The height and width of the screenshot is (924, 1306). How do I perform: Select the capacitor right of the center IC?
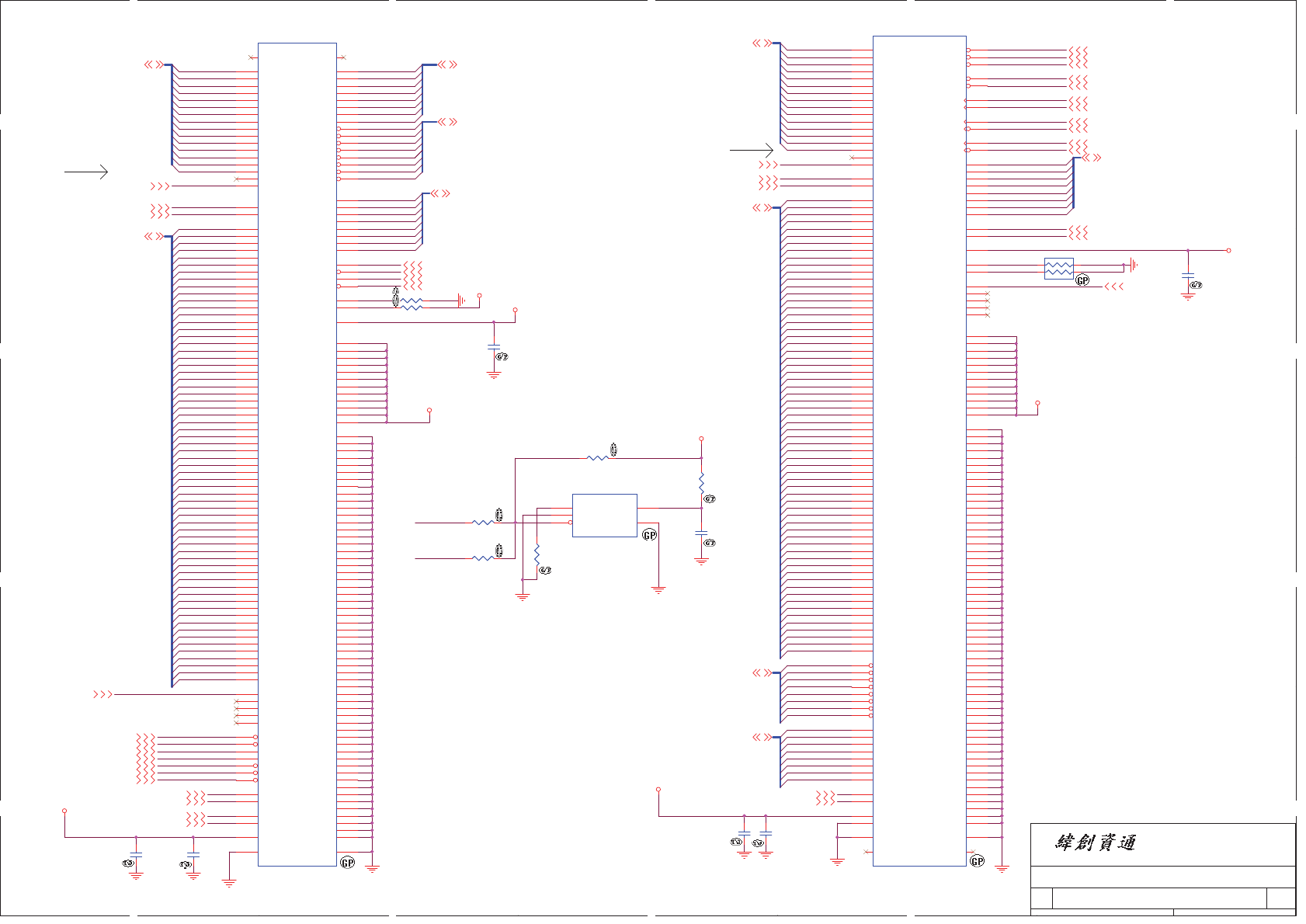tap(701, 534)
